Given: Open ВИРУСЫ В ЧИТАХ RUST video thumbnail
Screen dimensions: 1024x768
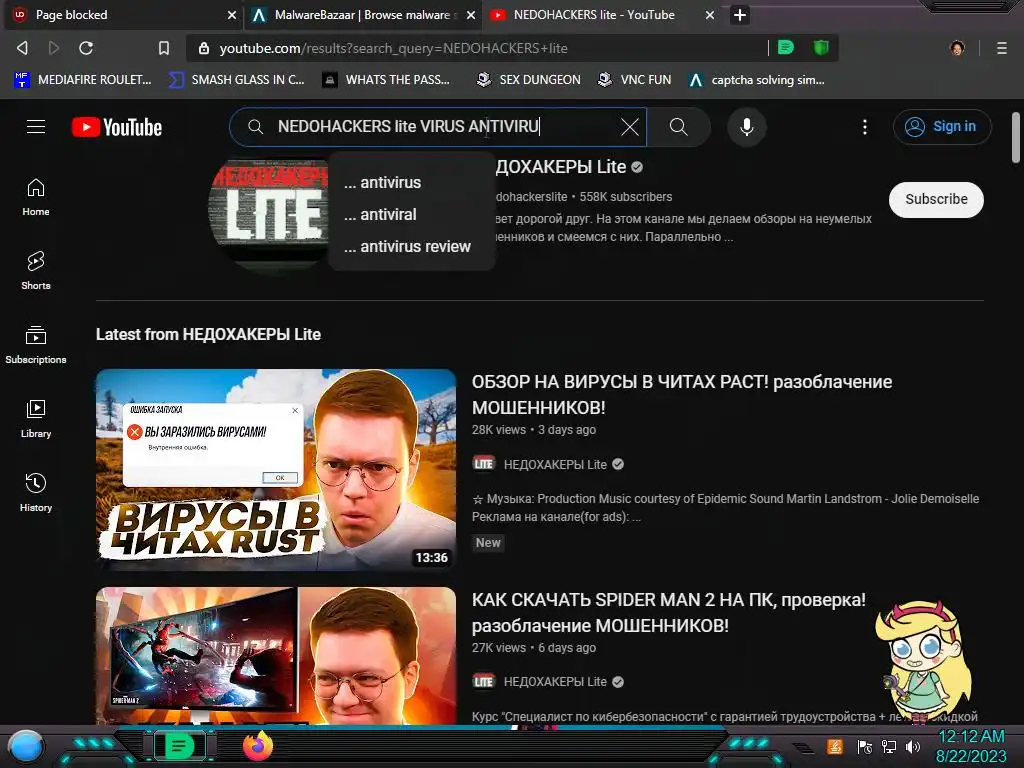Looking at the screenshot, I should coord(276,470).
